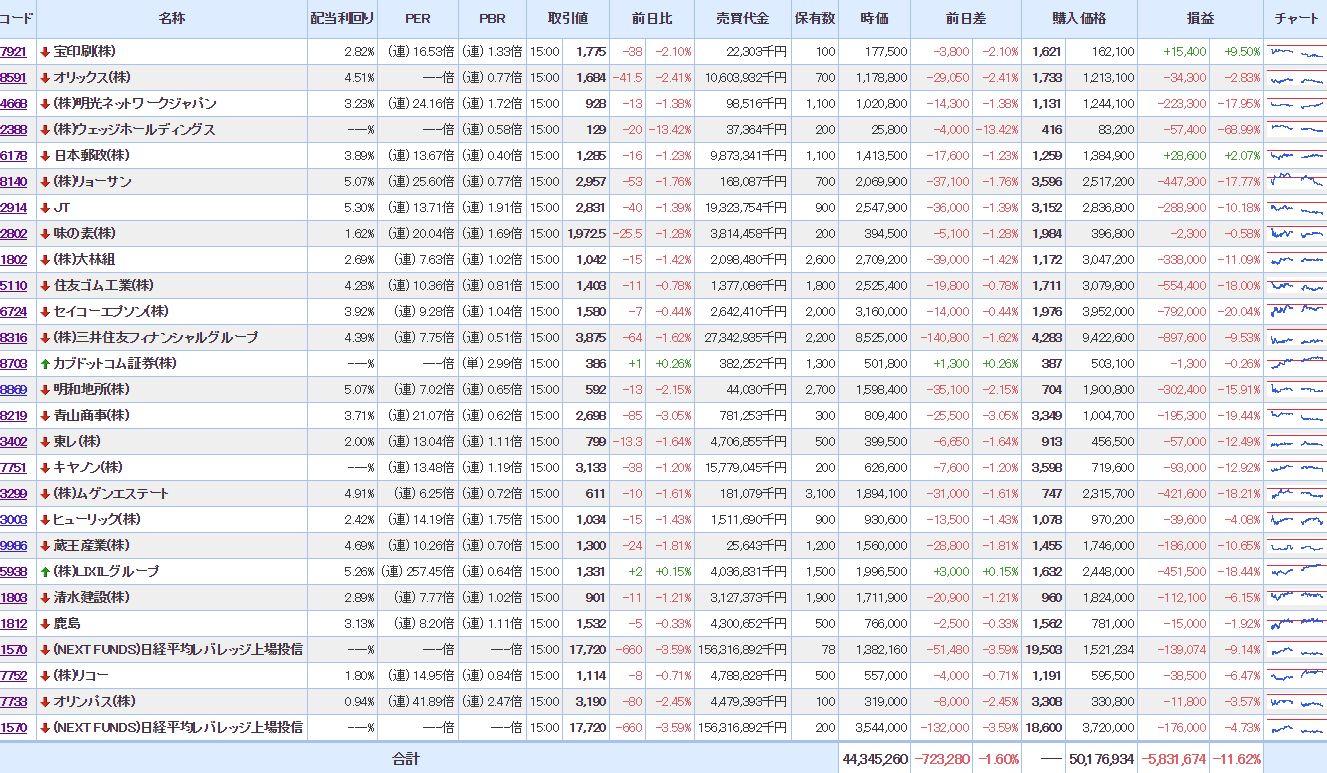Sort by 配当利回り column header
Viewport: 1327px width, 773px height.
click(x=343, y=19)
